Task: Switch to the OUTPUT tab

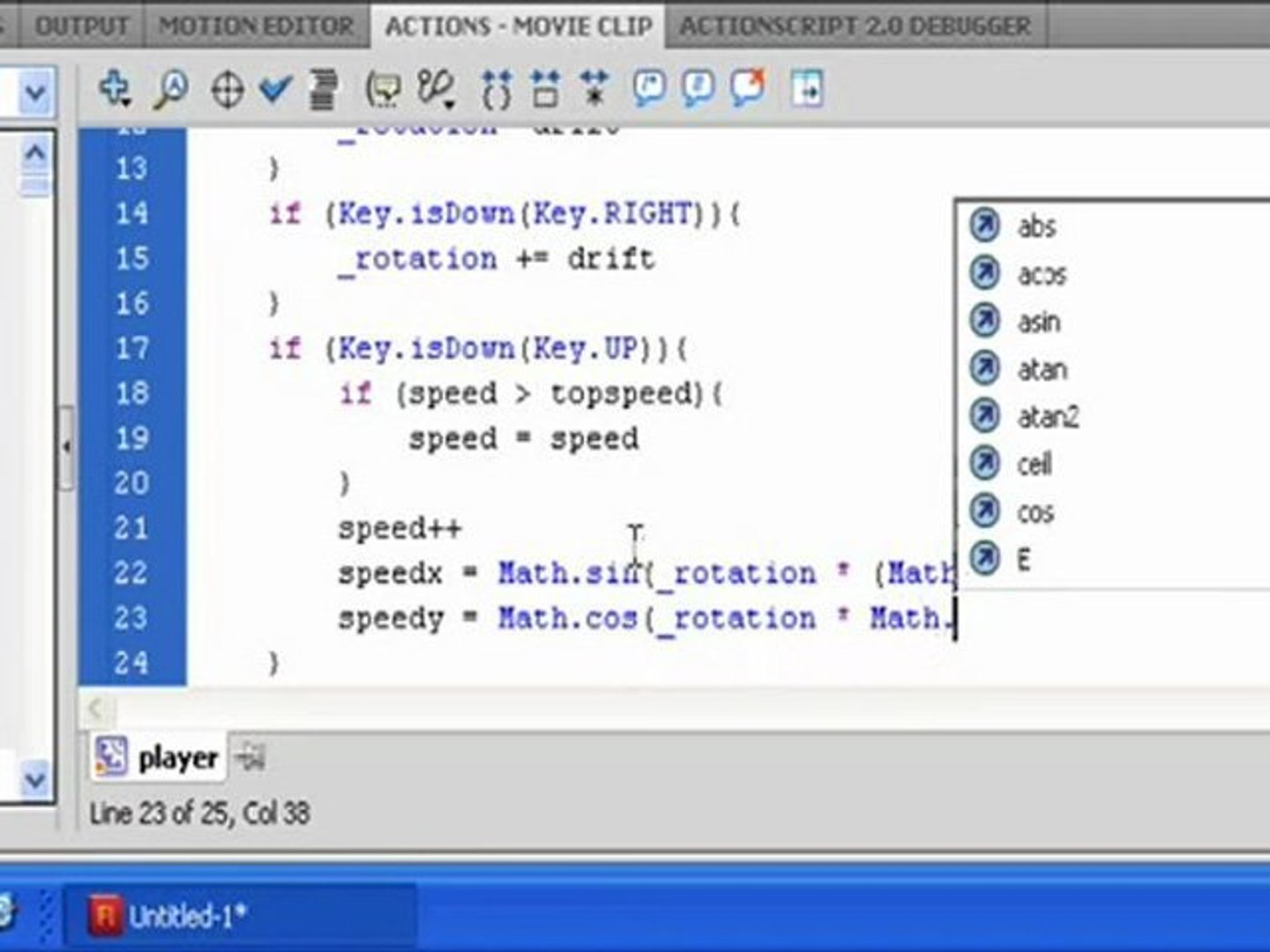Action: (82, 26)
